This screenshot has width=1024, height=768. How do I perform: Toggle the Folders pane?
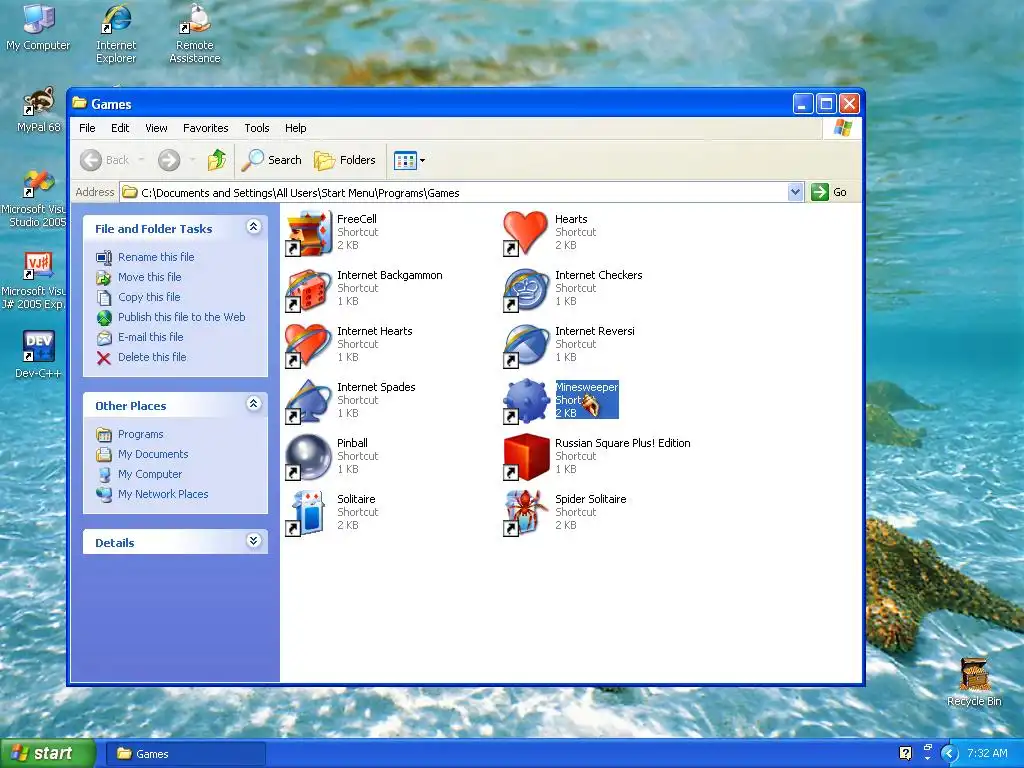click(345, 160)
